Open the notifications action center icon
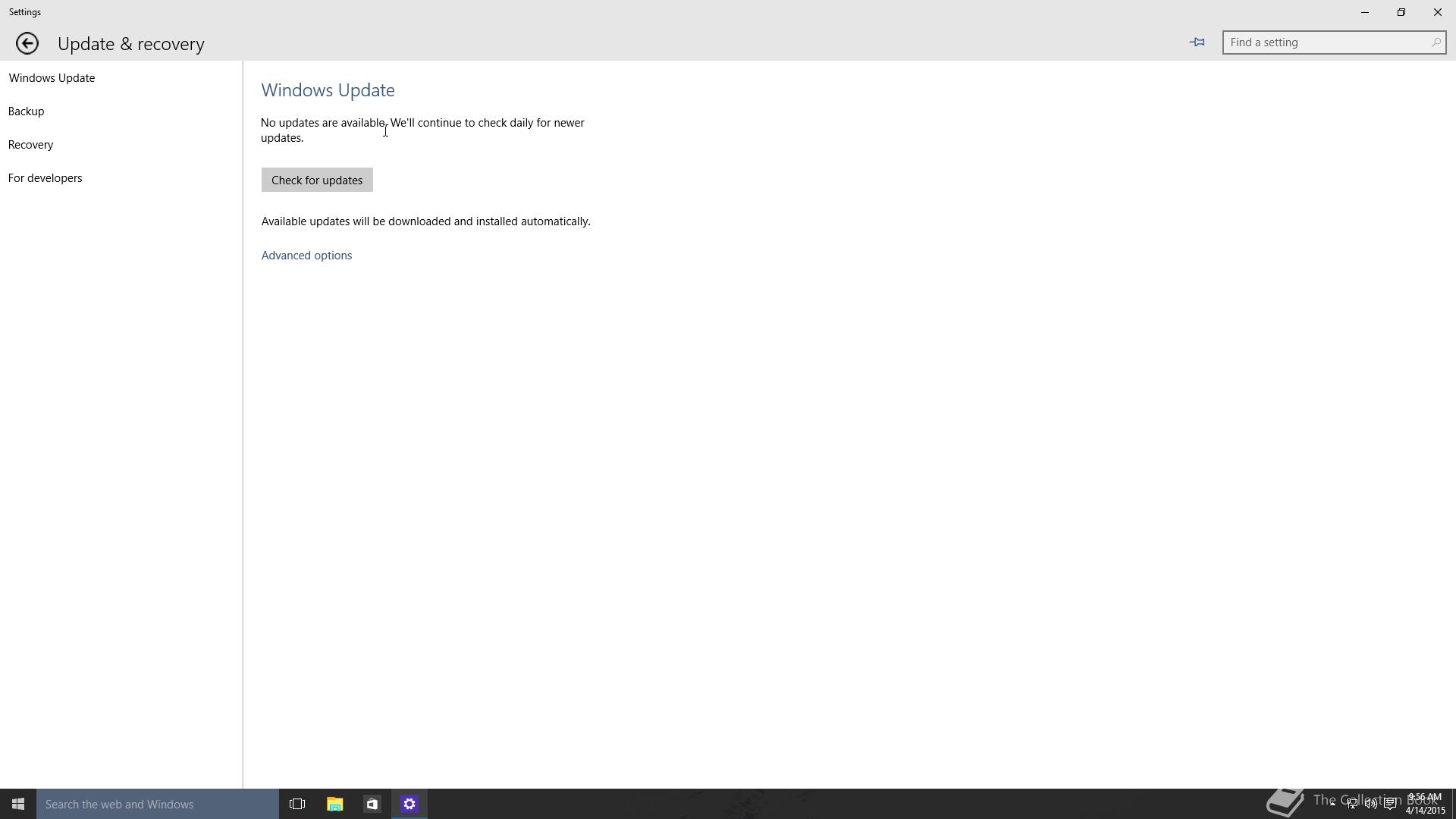 [1391, 804]
